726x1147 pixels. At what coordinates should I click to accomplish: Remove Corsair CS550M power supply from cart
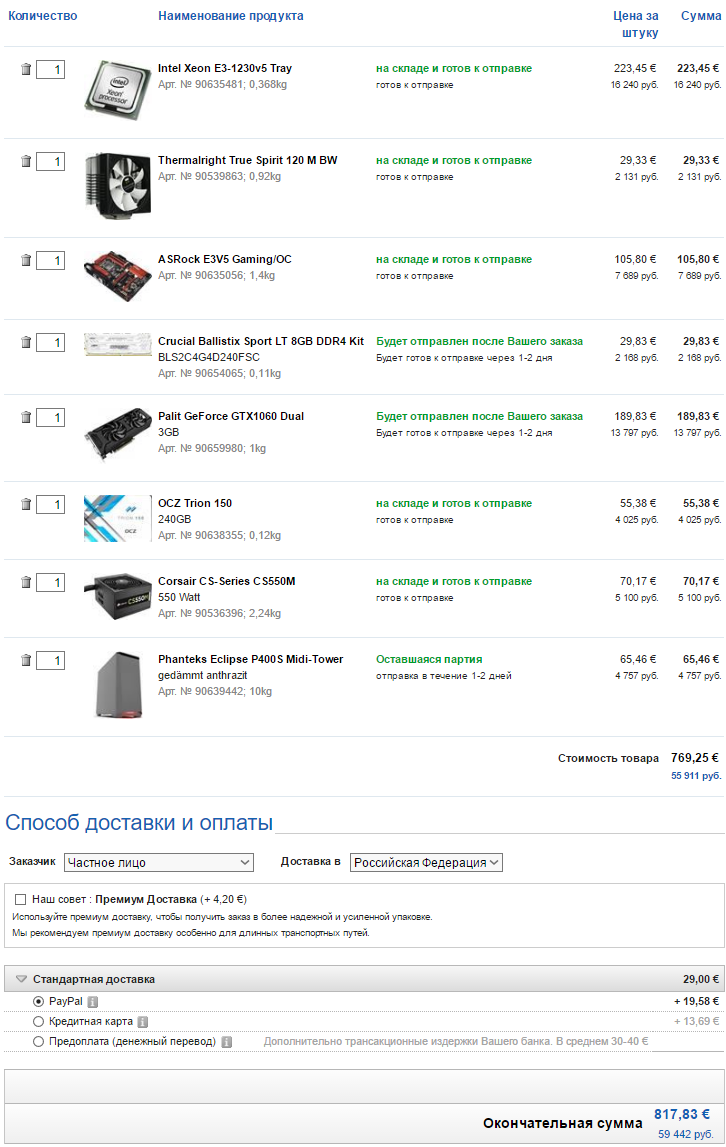pos(26,582)
